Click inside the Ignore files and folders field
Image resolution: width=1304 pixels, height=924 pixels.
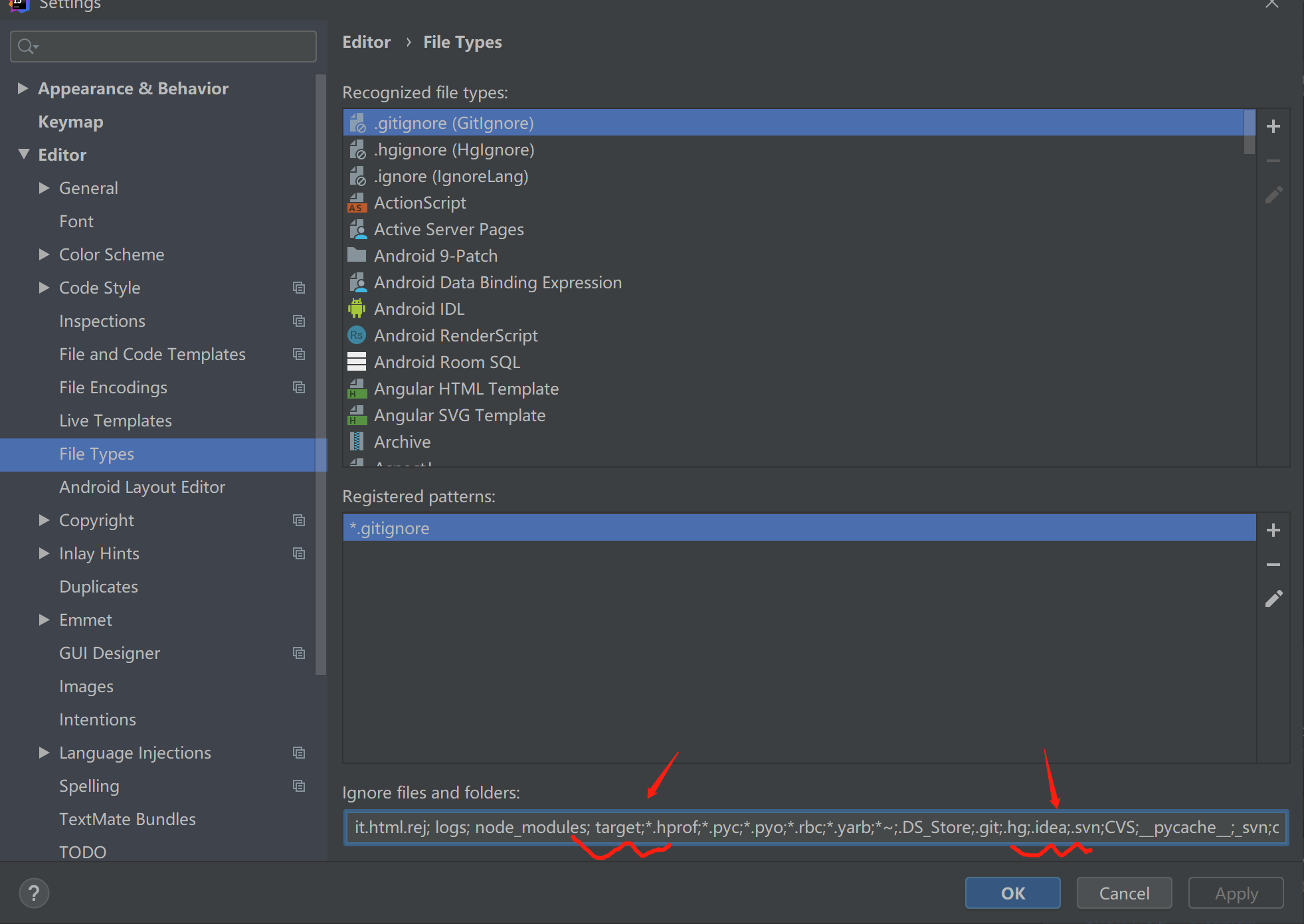[x=797, y=828]
